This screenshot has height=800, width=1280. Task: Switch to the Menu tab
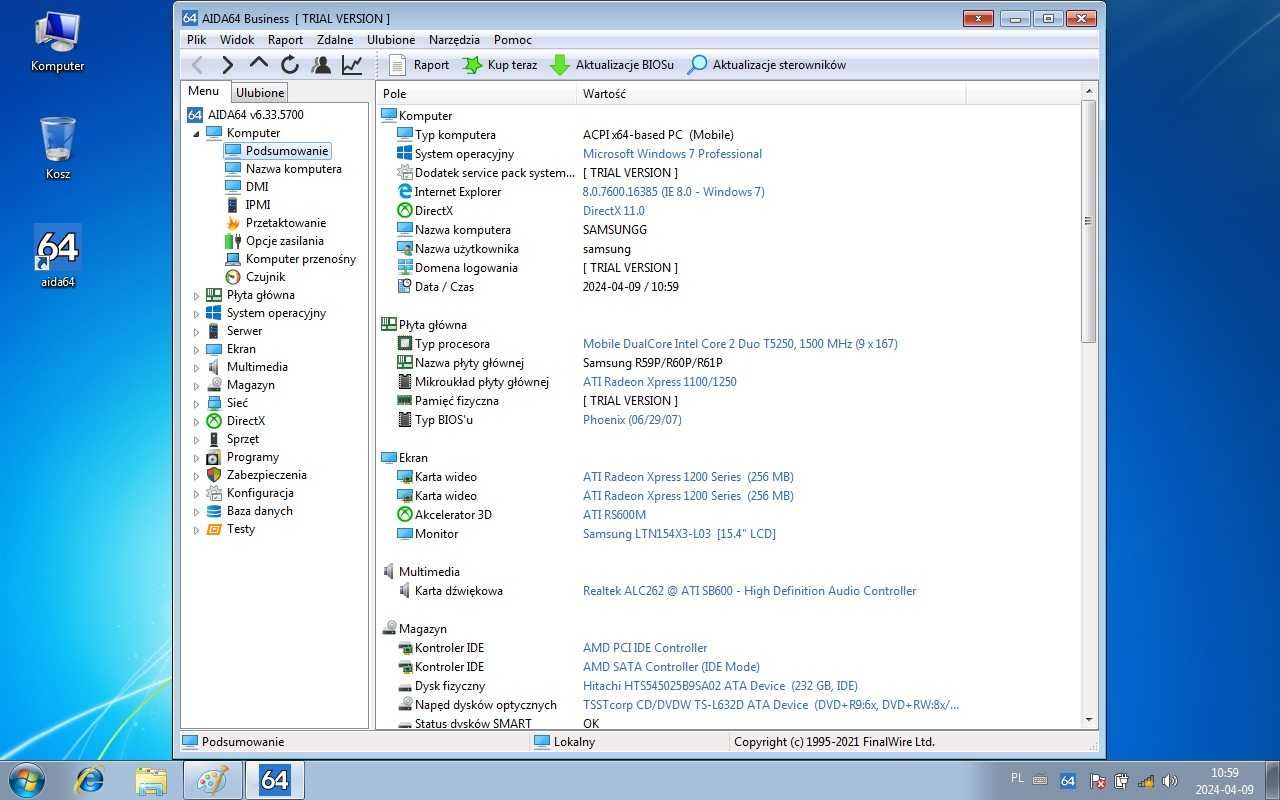203,91
